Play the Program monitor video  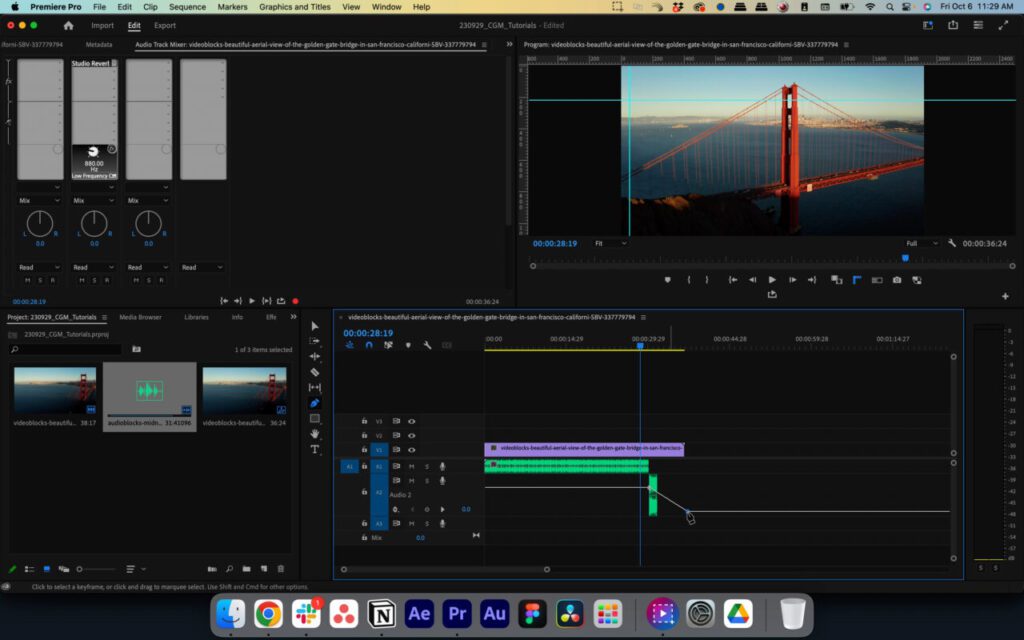point(772,280)
